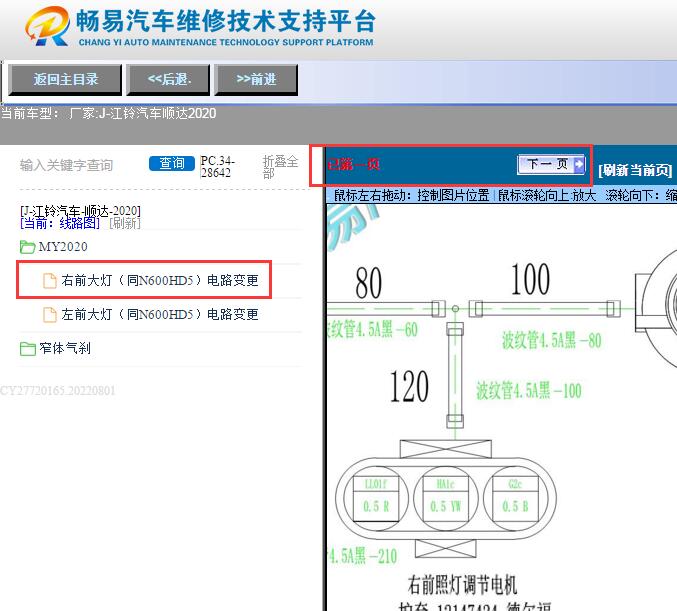Click the 已第一页 status text
The height and width of the screenshot is (611, 677).
pyautogui.click(x=353, y=165)
